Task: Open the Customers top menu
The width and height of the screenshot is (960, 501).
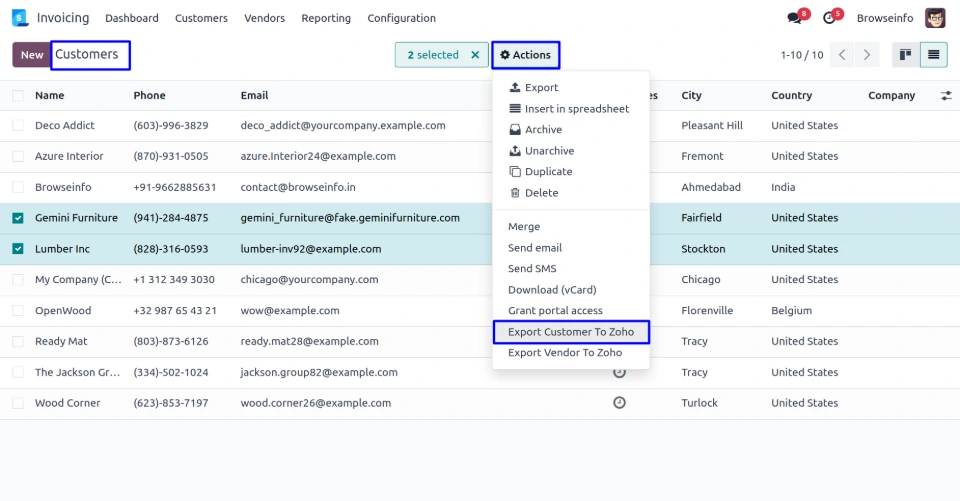Action: [x=201, y=18]
